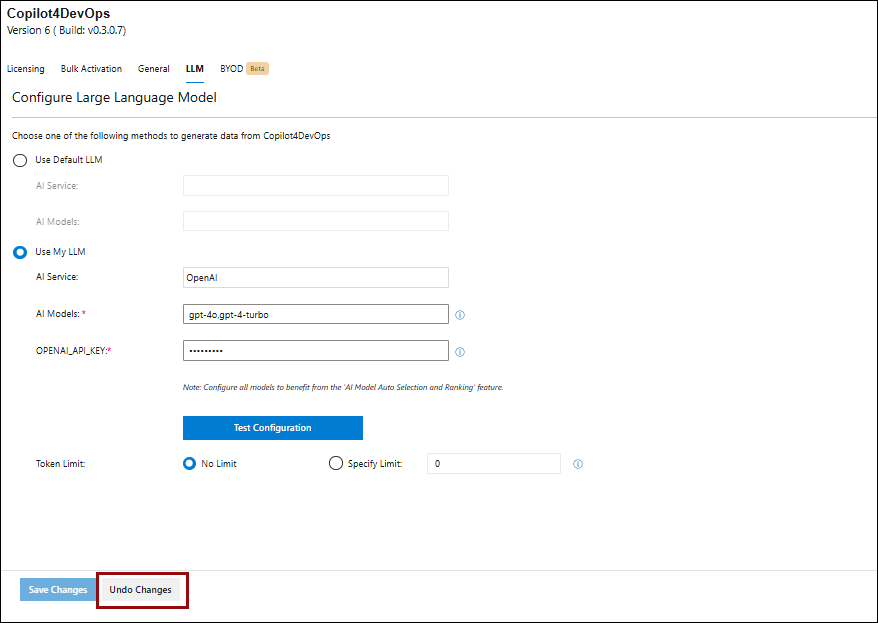The width and height of the screenshot is (878, 623).
Task: Select the LLM tab
Action: (x=194, y=69)
